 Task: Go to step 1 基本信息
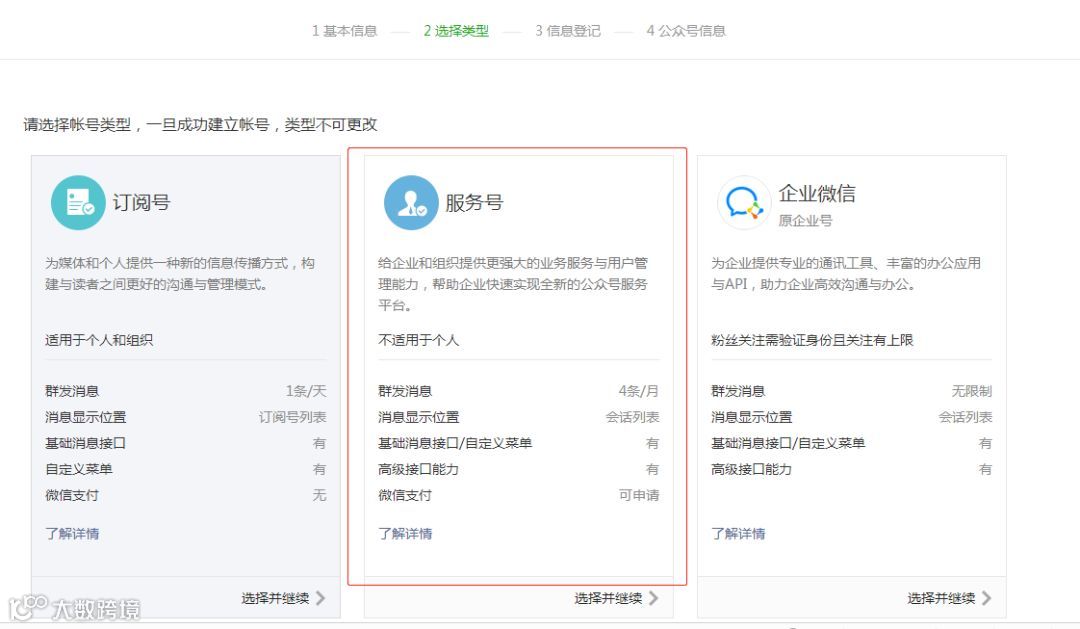344,31
